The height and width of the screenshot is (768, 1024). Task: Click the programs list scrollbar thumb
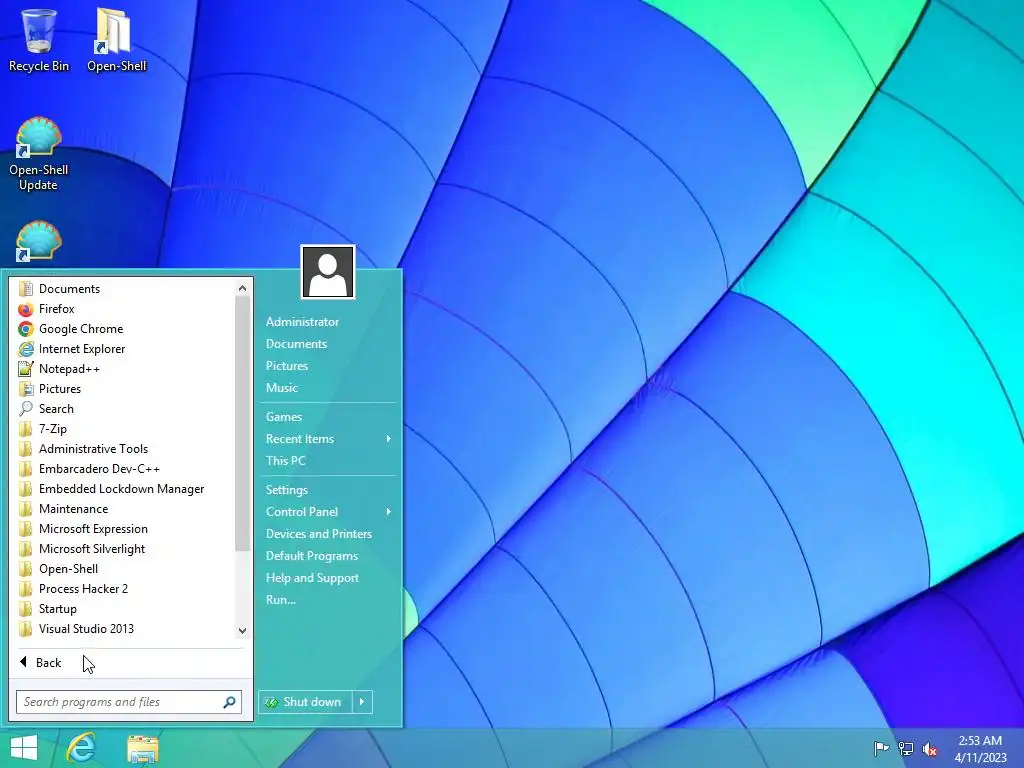(x=242, y=423)
